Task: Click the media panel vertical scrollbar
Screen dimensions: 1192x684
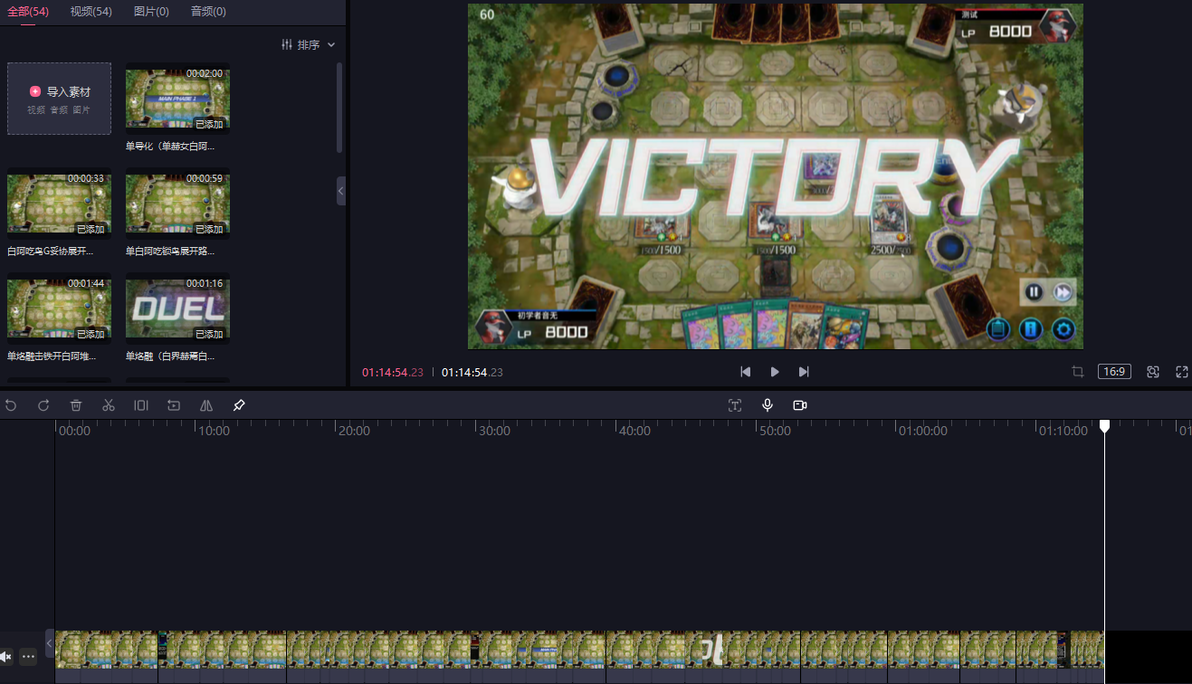Action: (x=339, y=108)
